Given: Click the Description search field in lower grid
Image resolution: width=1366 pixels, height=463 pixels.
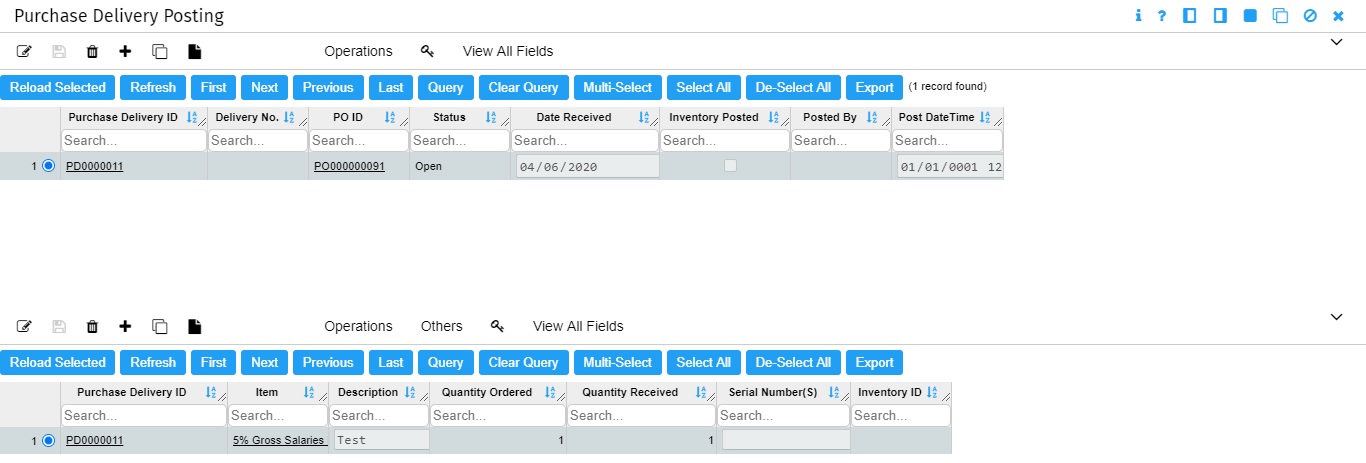Looking at the screenshot, I should tap(379, 415).
